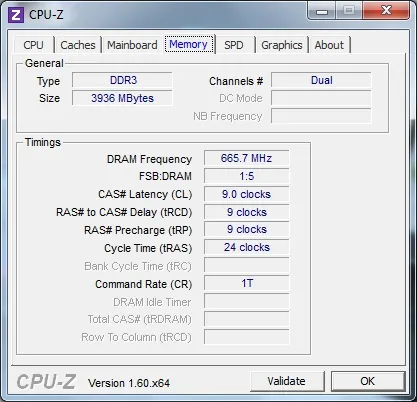Click the DDR3 memory type field
This screenshot has height=402, width=417.
[122, 80]
